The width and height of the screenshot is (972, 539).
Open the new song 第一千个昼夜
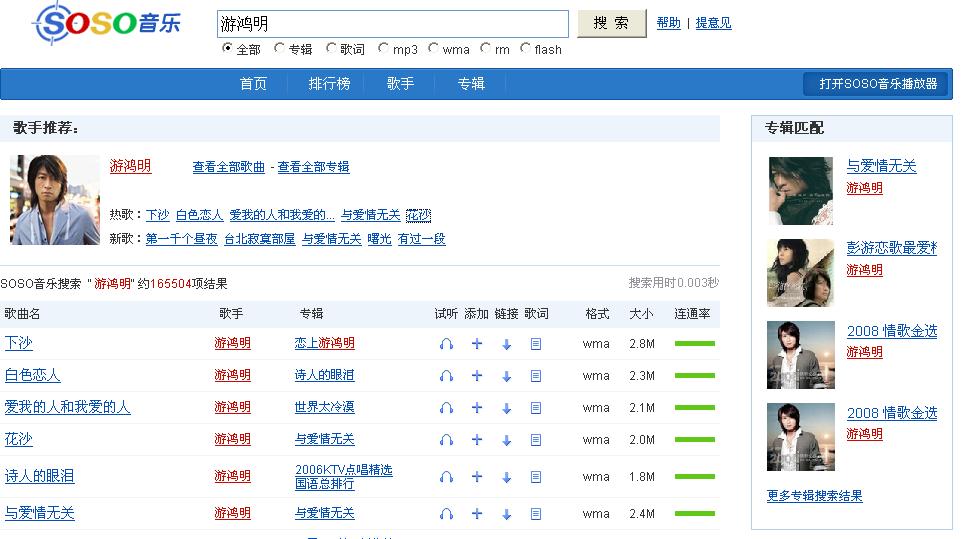point(181,239)
